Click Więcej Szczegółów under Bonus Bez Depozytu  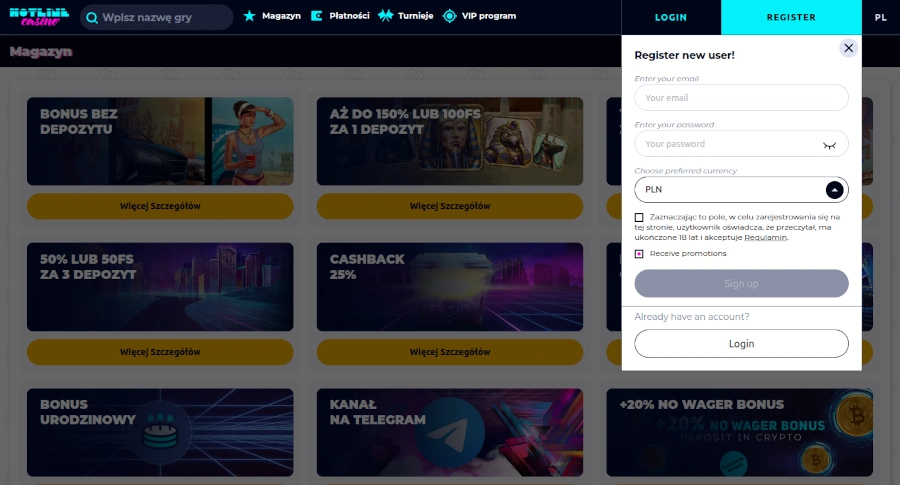click(x=160, y=206)
